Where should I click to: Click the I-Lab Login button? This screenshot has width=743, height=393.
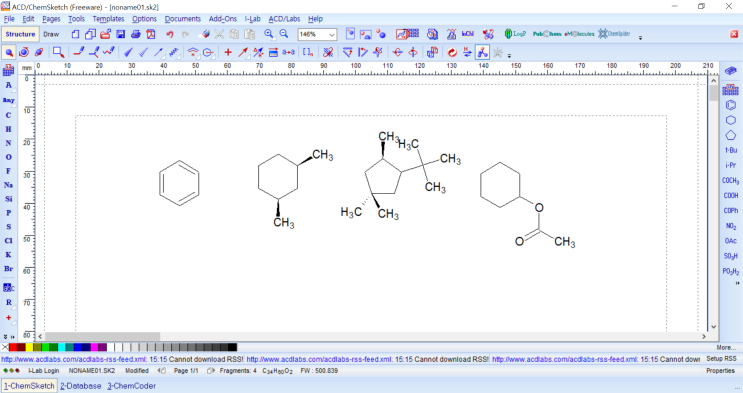tap(44, 371)
